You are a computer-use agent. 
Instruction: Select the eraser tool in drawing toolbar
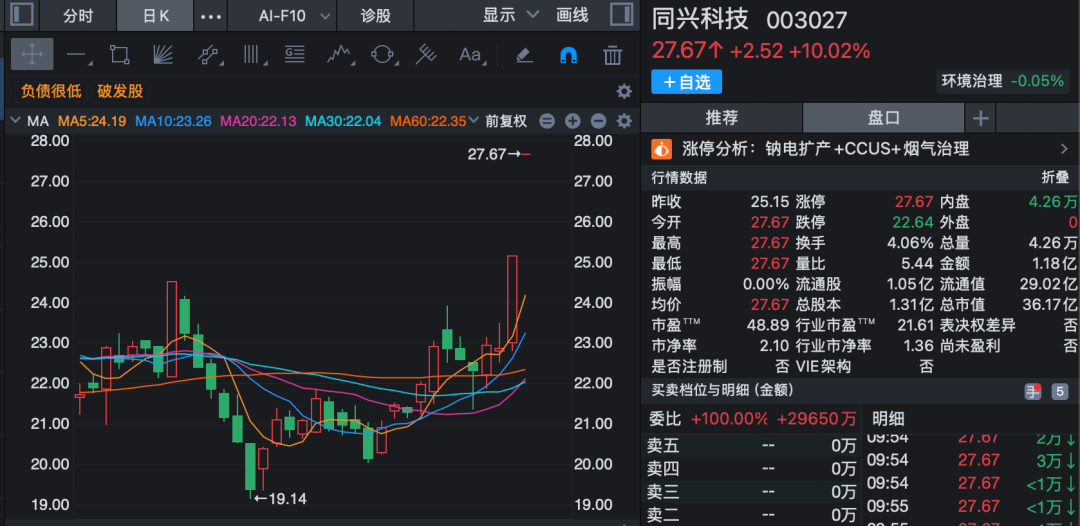pos(524,55)
